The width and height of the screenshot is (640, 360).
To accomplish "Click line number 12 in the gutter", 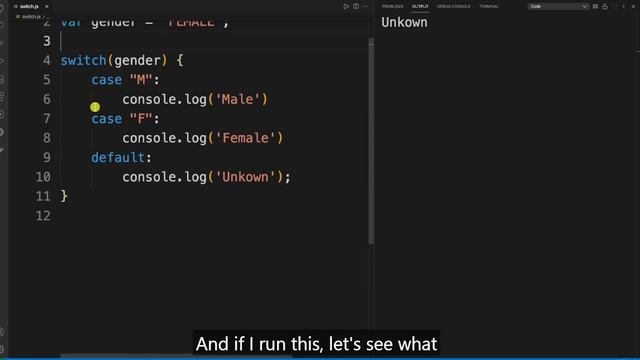I will click(43, 216).
